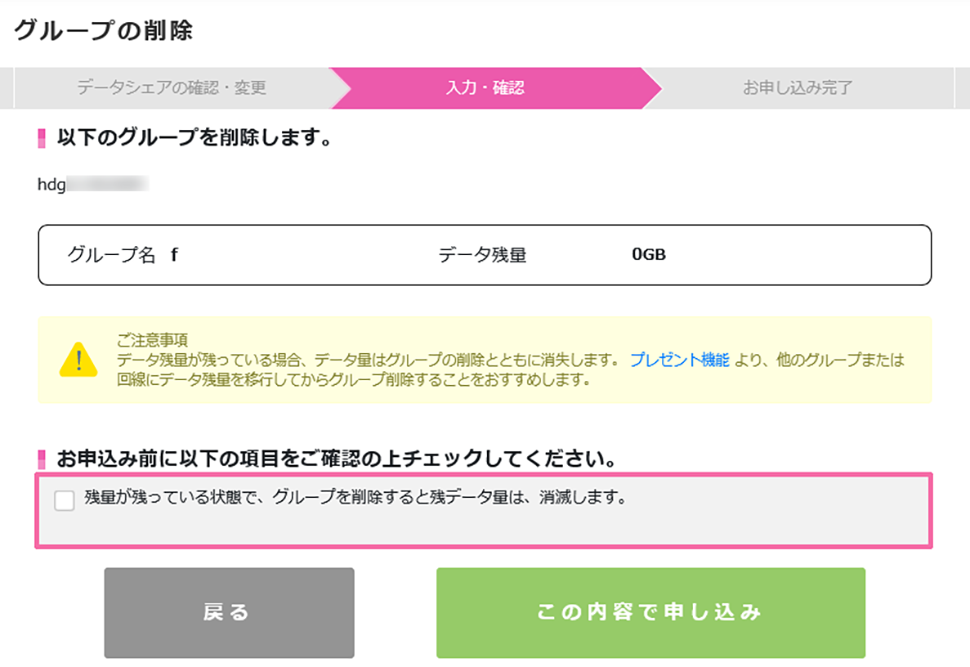Click the 以下のグループを削除します heading
970x667 pixels.
point(194,138)
